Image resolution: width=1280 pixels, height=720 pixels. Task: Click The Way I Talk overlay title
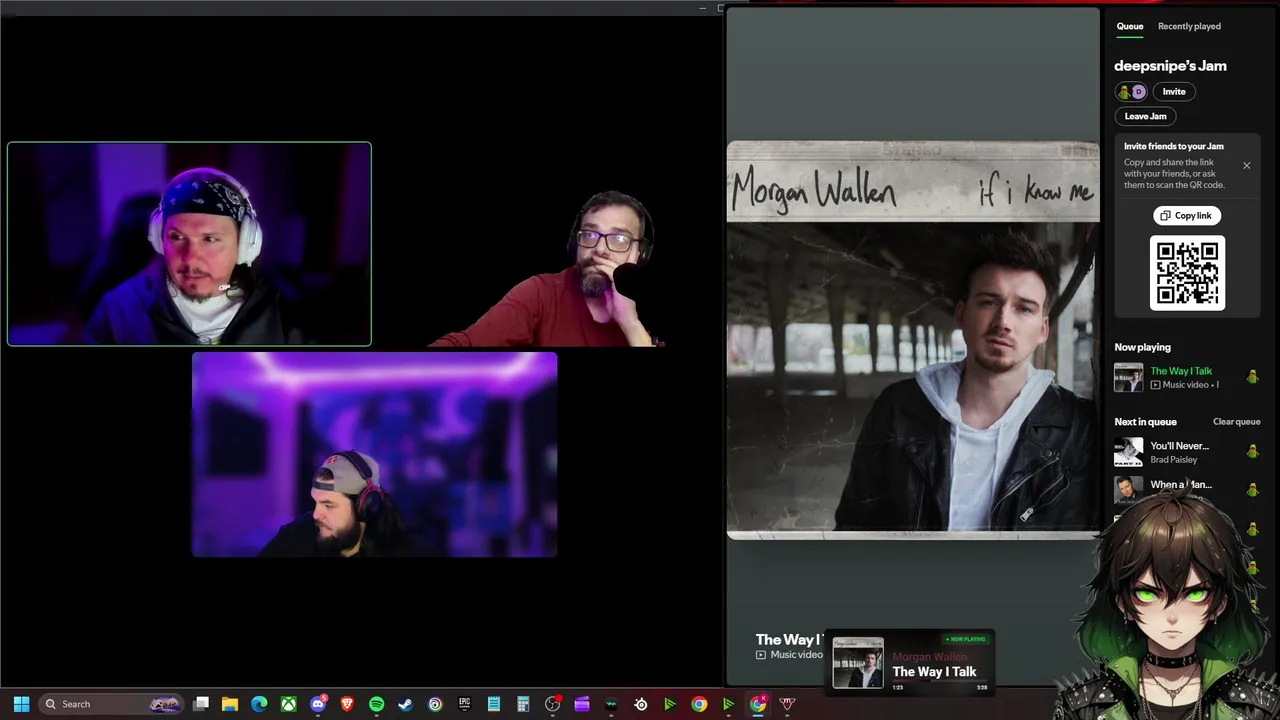point(934,672)
